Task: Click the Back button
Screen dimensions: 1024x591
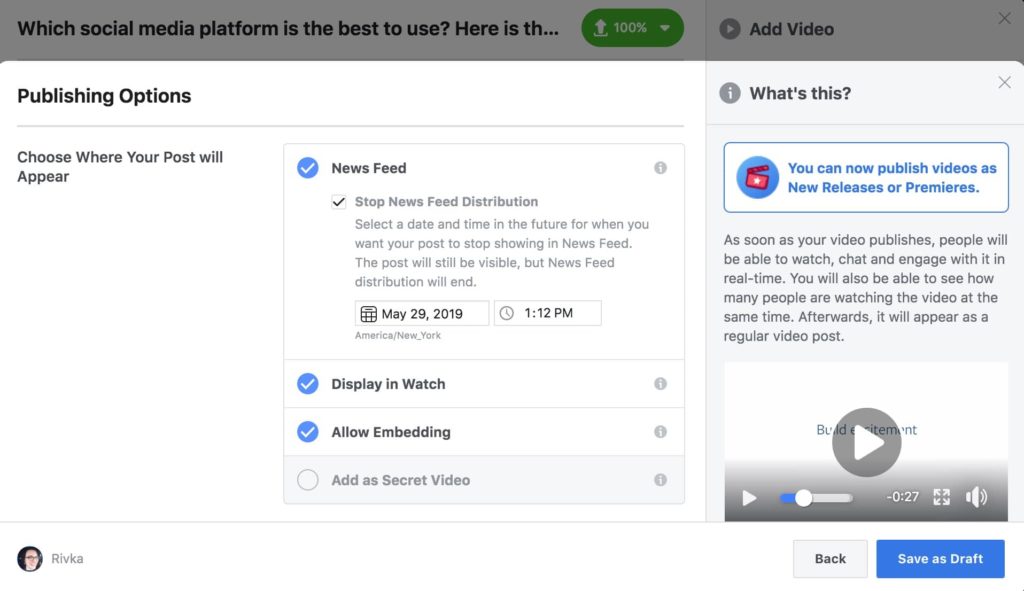Action: [x=830, y=559]
